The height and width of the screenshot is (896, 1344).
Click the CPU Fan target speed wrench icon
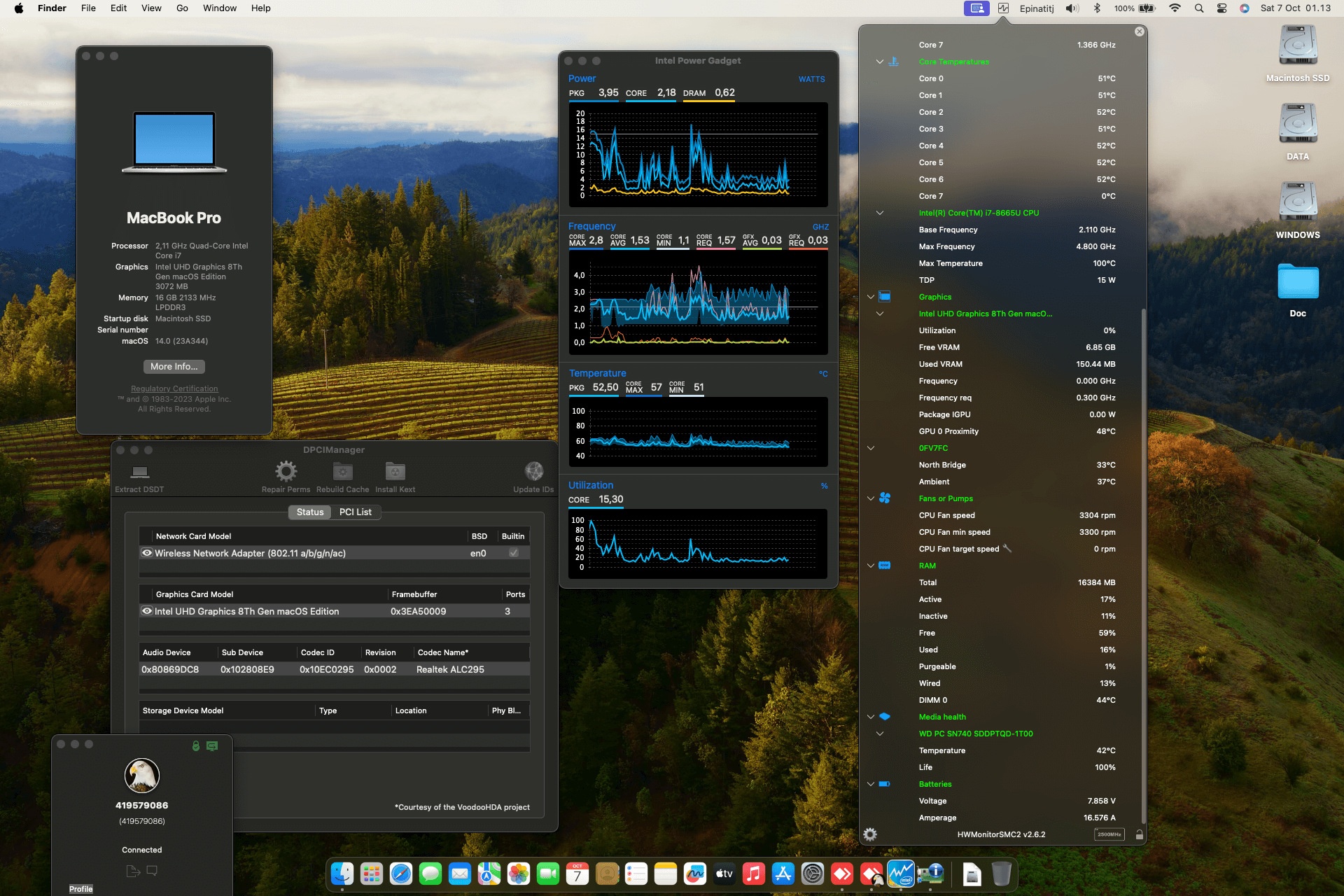[1007, 549]
